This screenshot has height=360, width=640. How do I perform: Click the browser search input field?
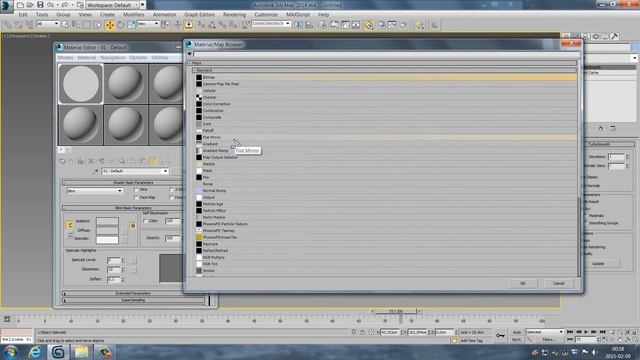point(386,54)
